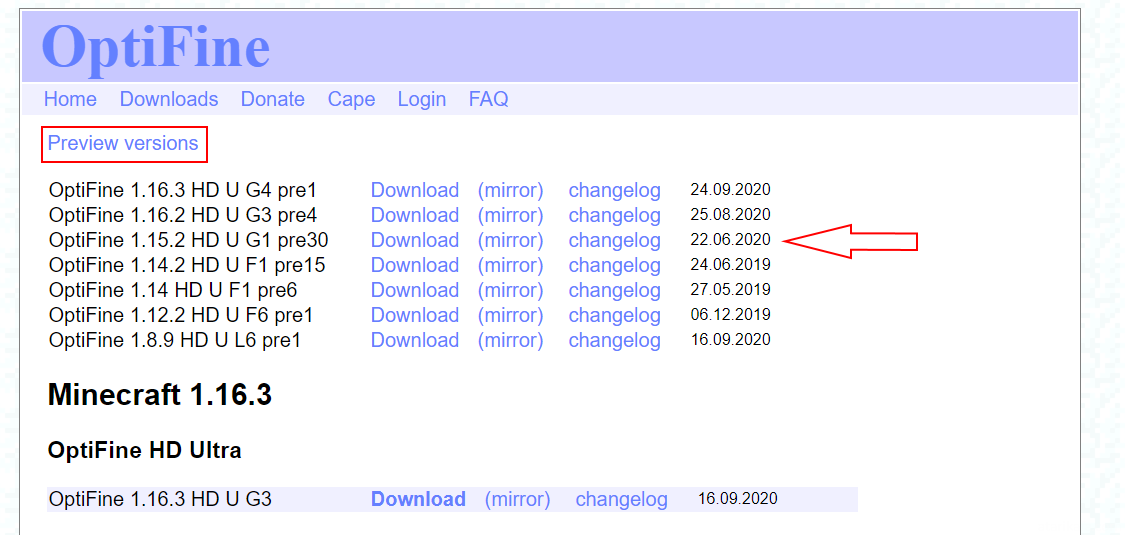1125x535 pixels.
Task: Click the date 06.12.2019
Action: point(730,314)
